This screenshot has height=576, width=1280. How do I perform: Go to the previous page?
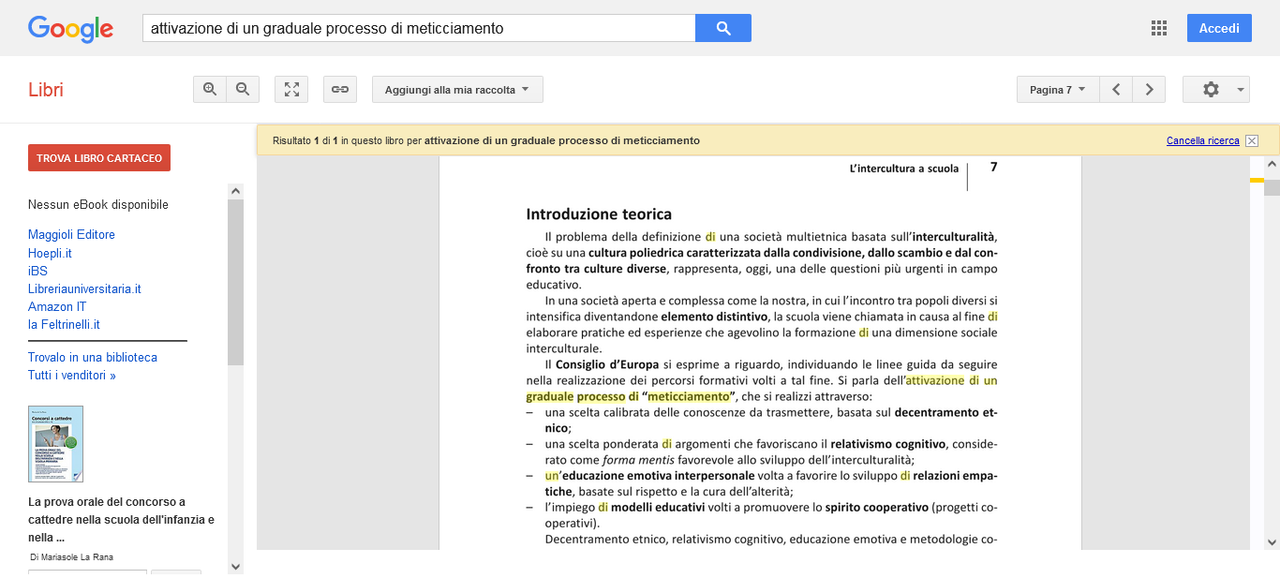click(x=1116, y=89)
